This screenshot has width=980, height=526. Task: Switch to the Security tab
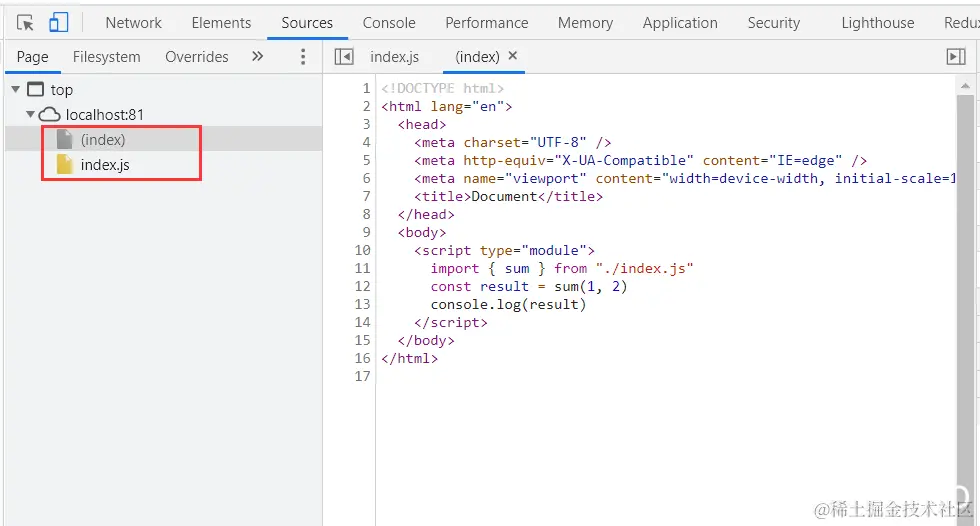tap(774, 23)
